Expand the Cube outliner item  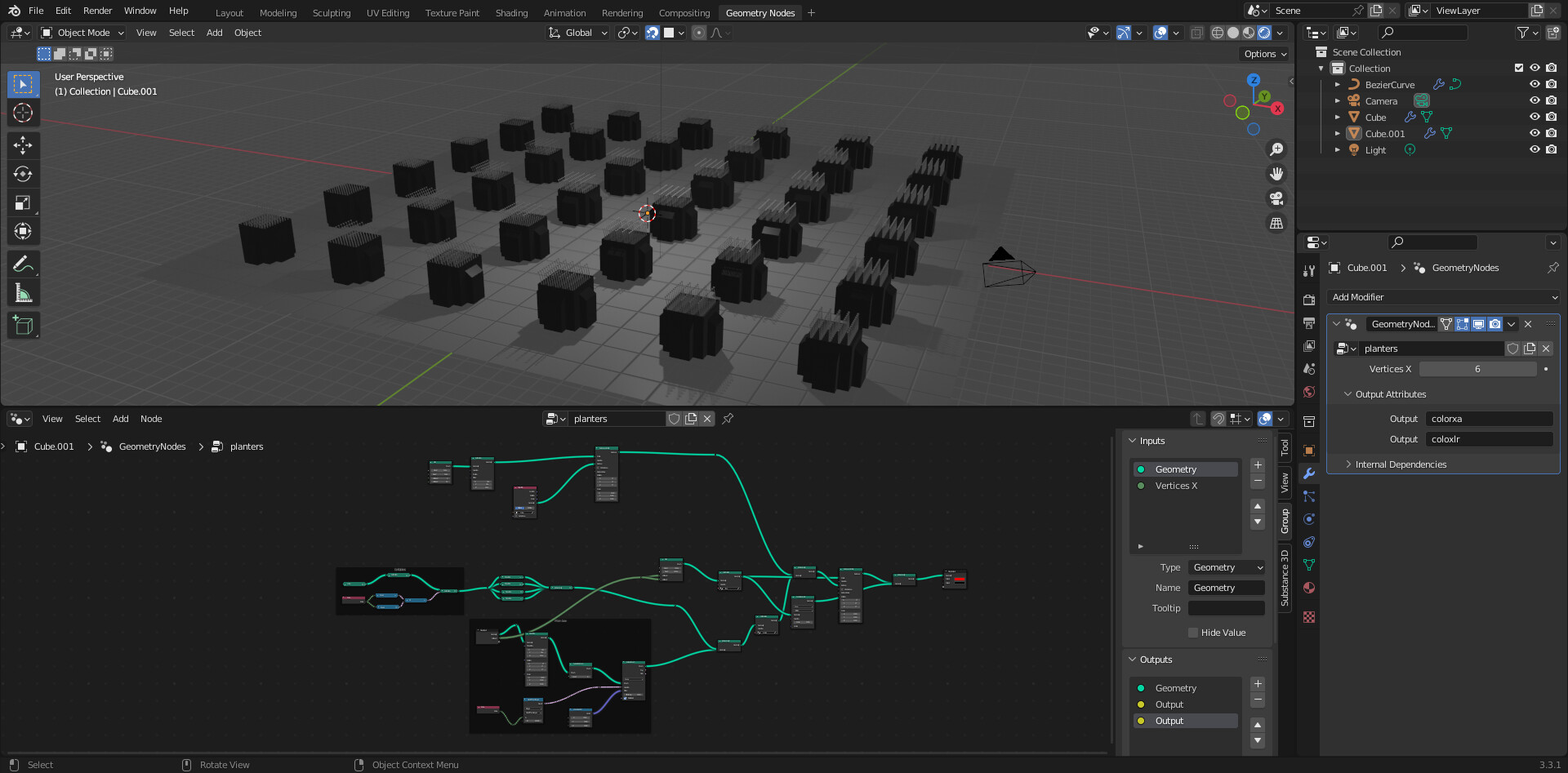coord(1337,118)
